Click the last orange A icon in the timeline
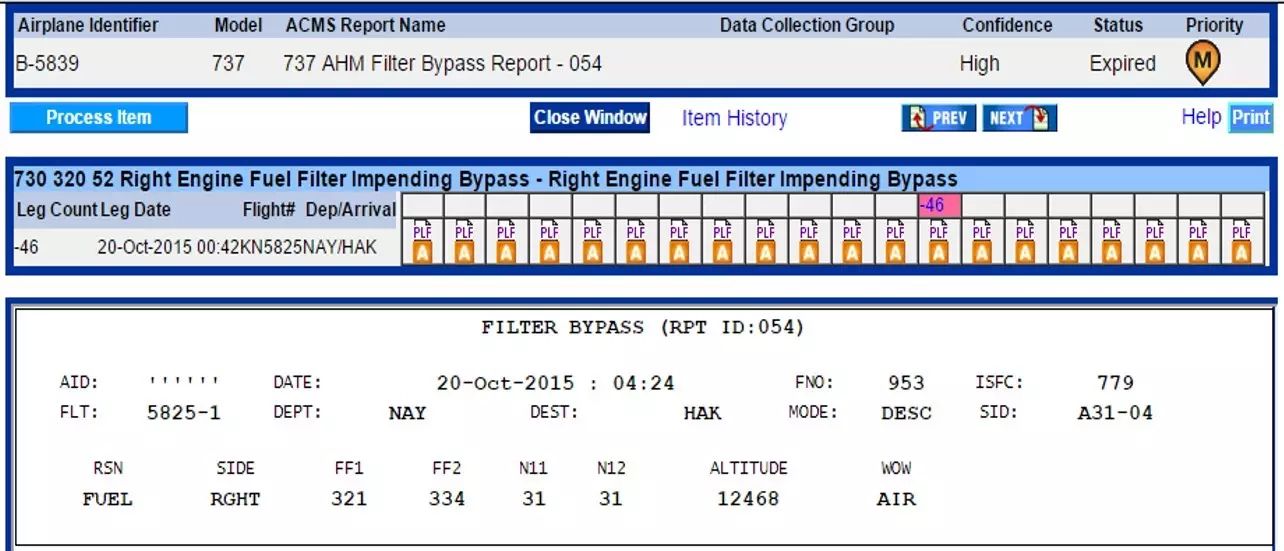Viewport: 1284px width, 551px height. click(x=1241, y=253)
